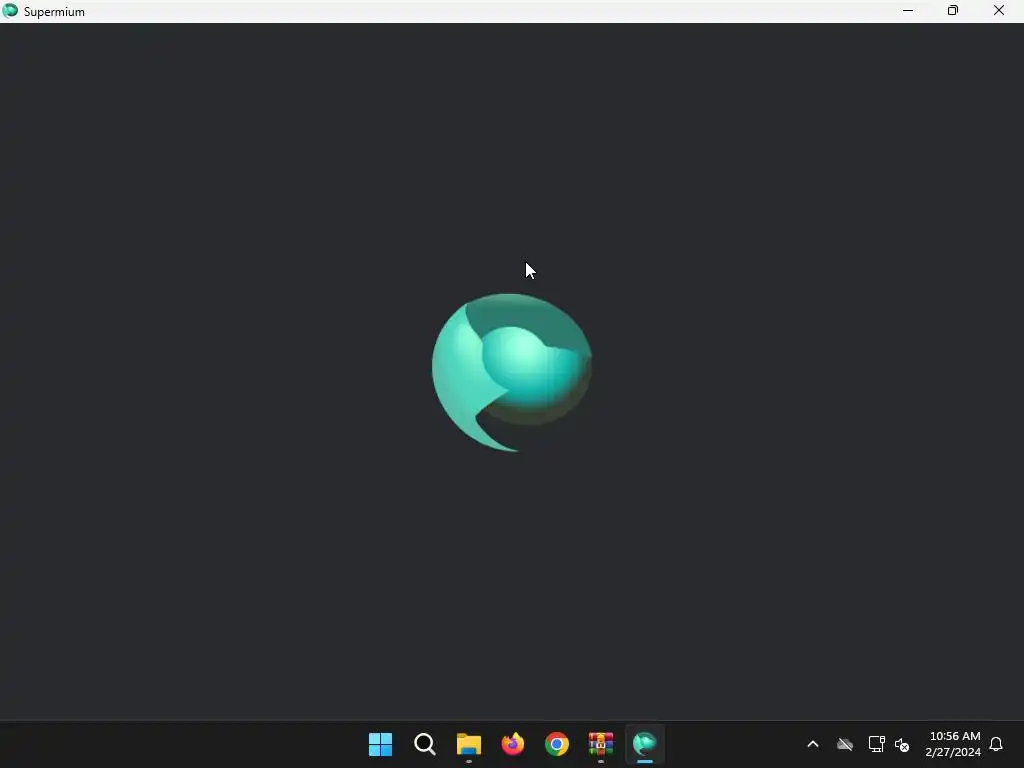Minimize the Supermium window
This screenshot has height=768, width=1024.
point(908,11)
